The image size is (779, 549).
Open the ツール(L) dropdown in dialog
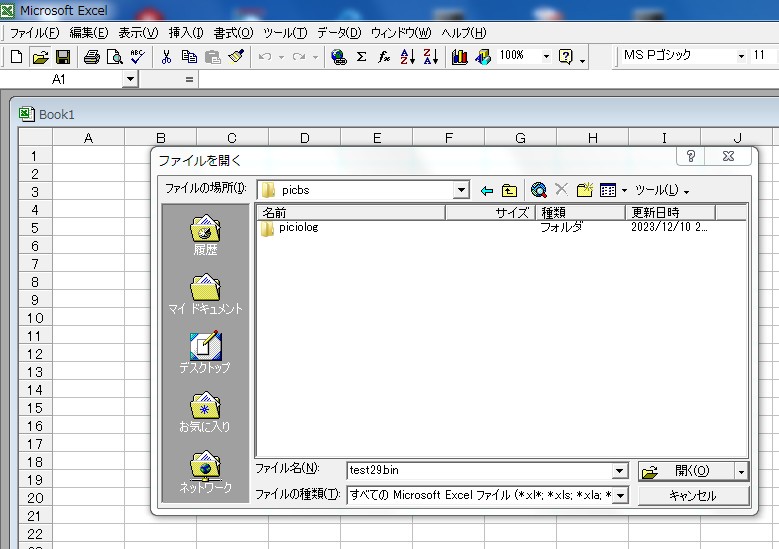(662, 190)
